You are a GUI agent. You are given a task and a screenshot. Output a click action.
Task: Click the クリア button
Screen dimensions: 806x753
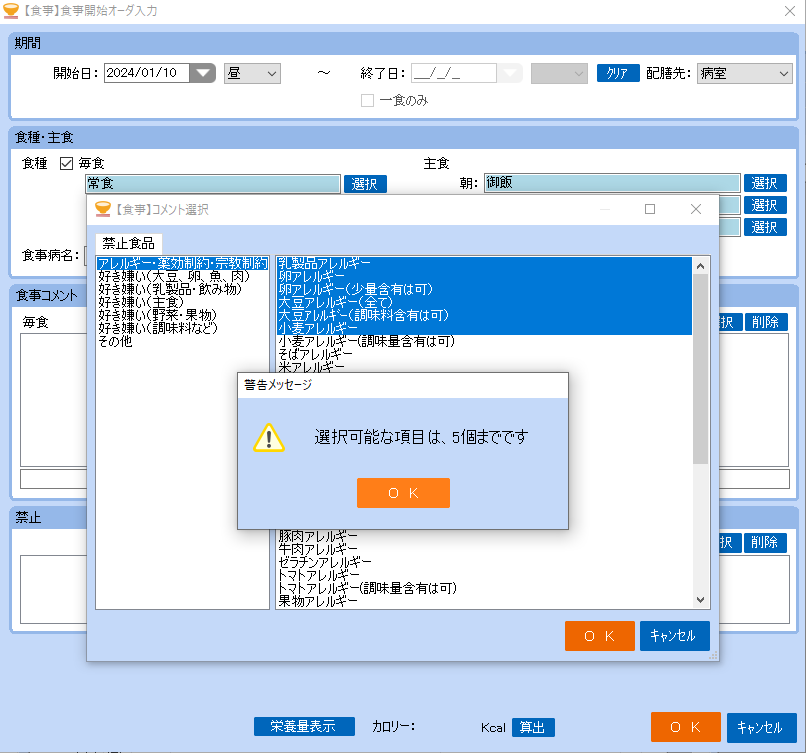(618, 73)
